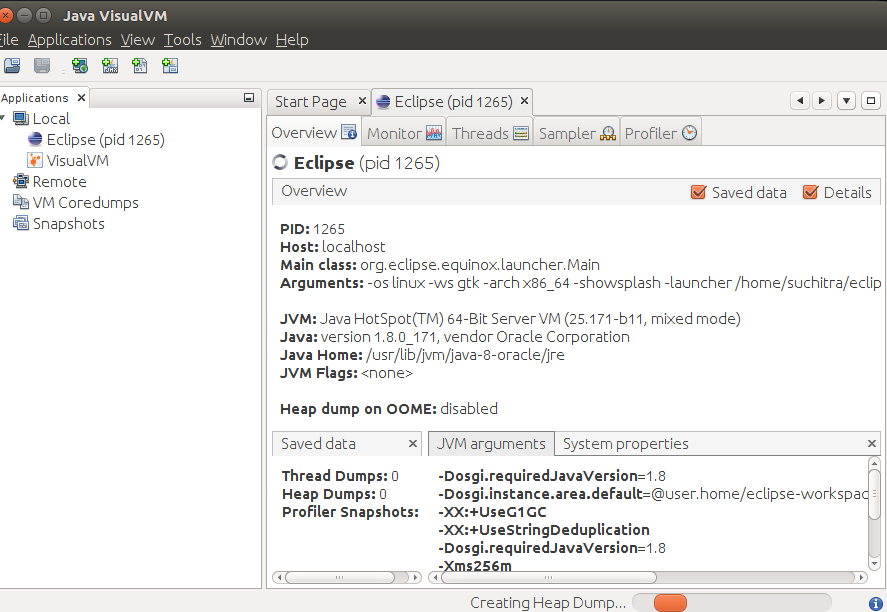Screen dimensions: 887x612
Task: Toggle the Saved data checkbox
Action: (x=699, y=192)
